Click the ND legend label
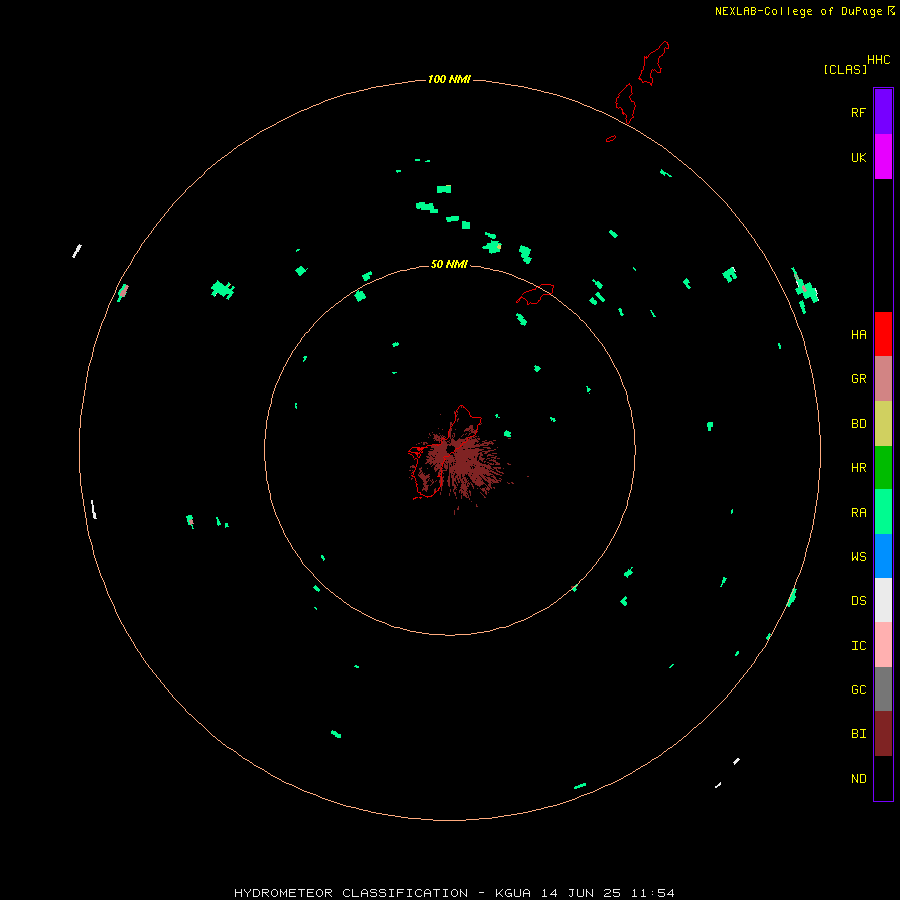This screenshot has width=900, height=900. 858,778
